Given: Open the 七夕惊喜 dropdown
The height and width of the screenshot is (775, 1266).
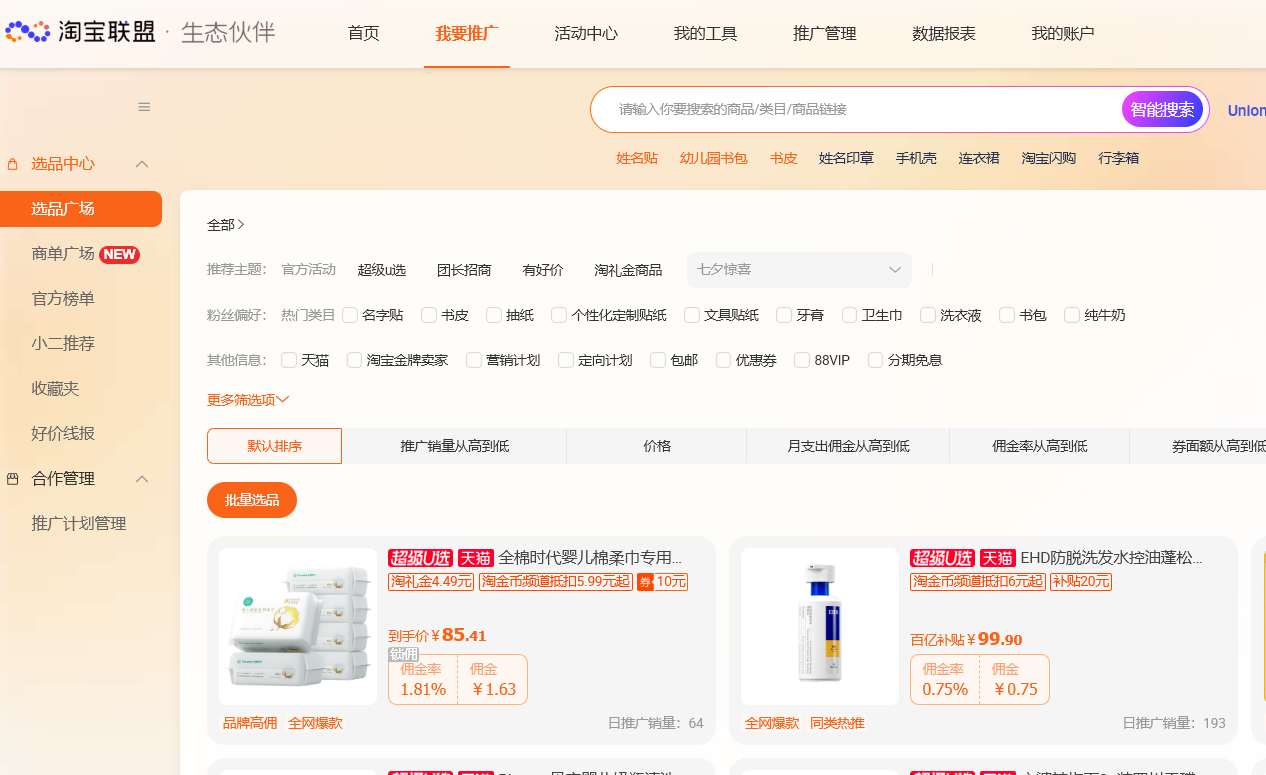Looking at the screenshot, I should 799,270.
